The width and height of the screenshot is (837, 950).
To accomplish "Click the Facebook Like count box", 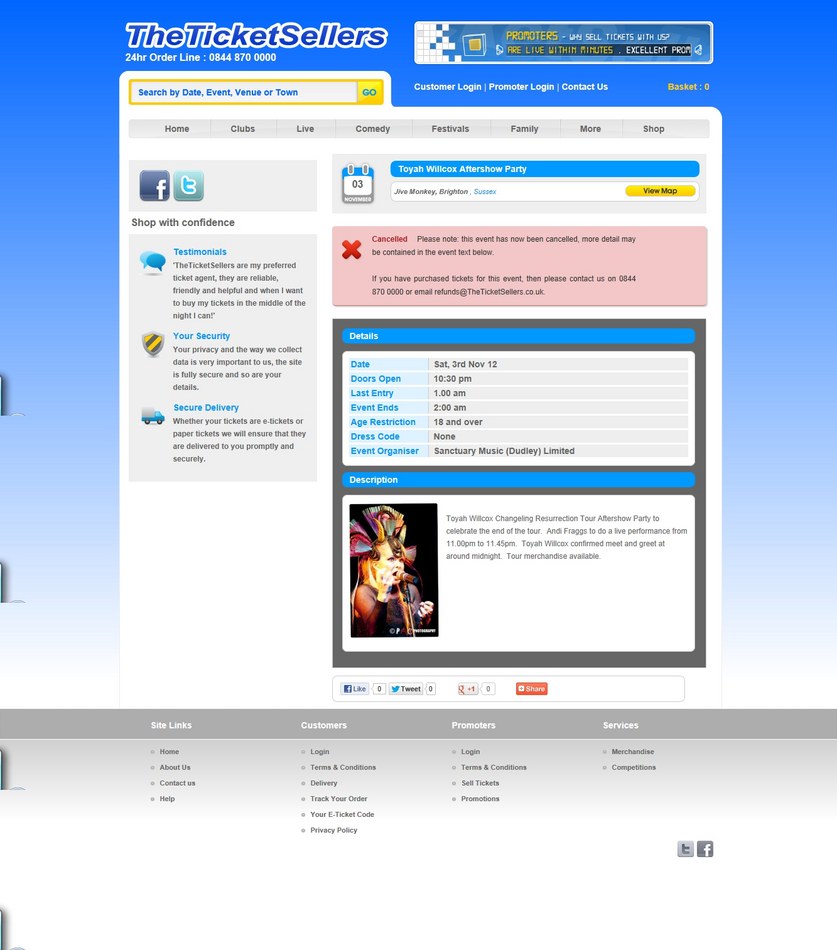I will (x=379, y=689).
